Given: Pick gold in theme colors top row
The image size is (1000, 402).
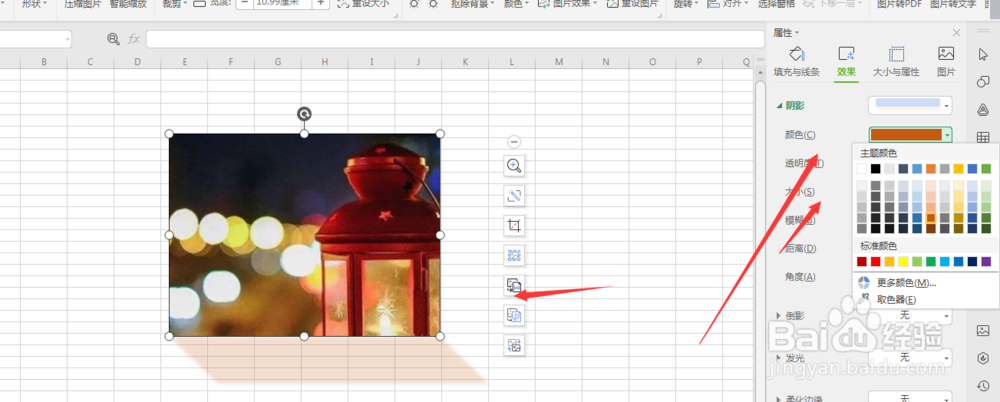Looking at the screenshot, I should [959, 169].
